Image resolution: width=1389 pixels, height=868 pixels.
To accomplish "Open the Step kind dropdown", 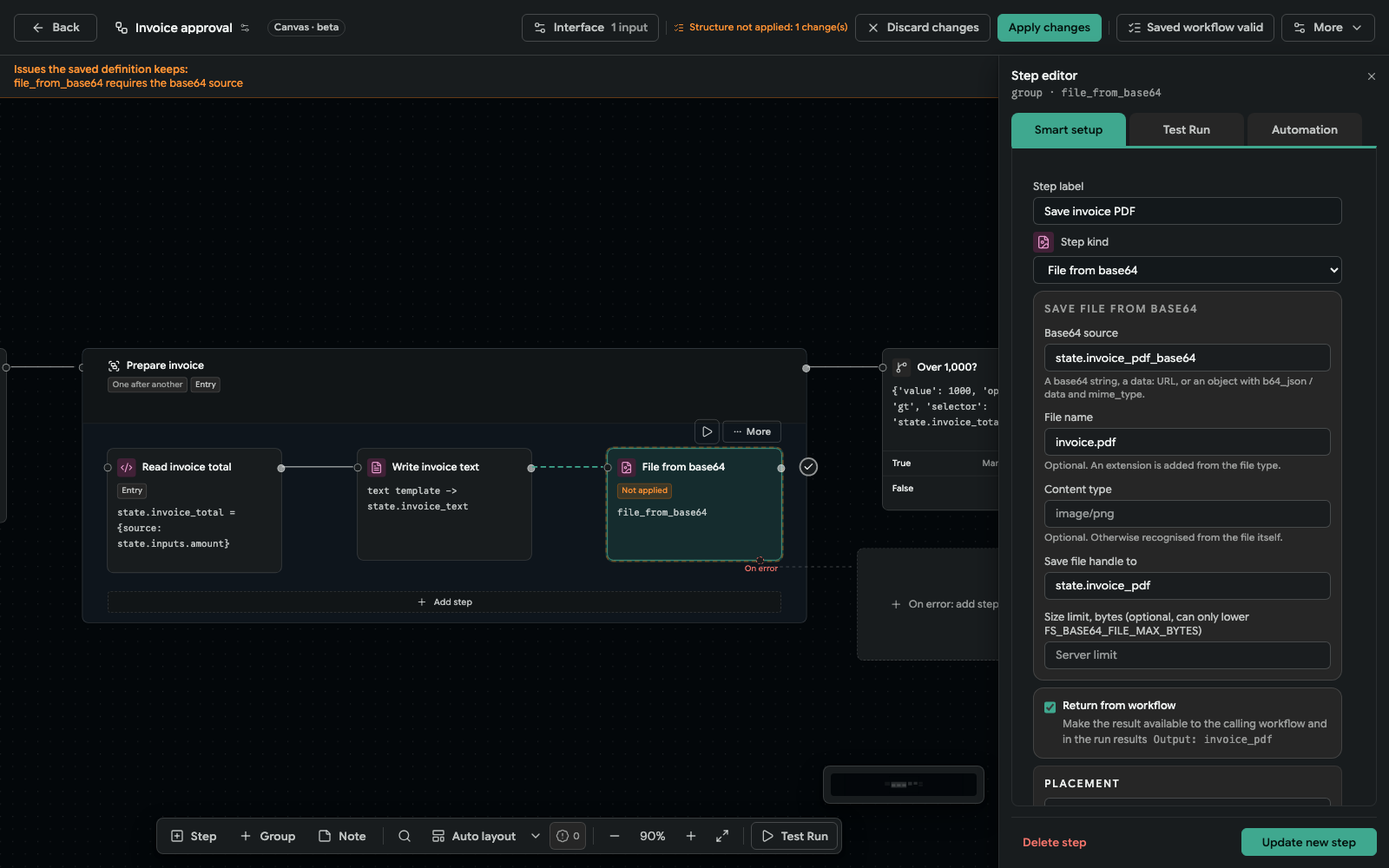I will pyautogui.click(x=1188, y=270).
